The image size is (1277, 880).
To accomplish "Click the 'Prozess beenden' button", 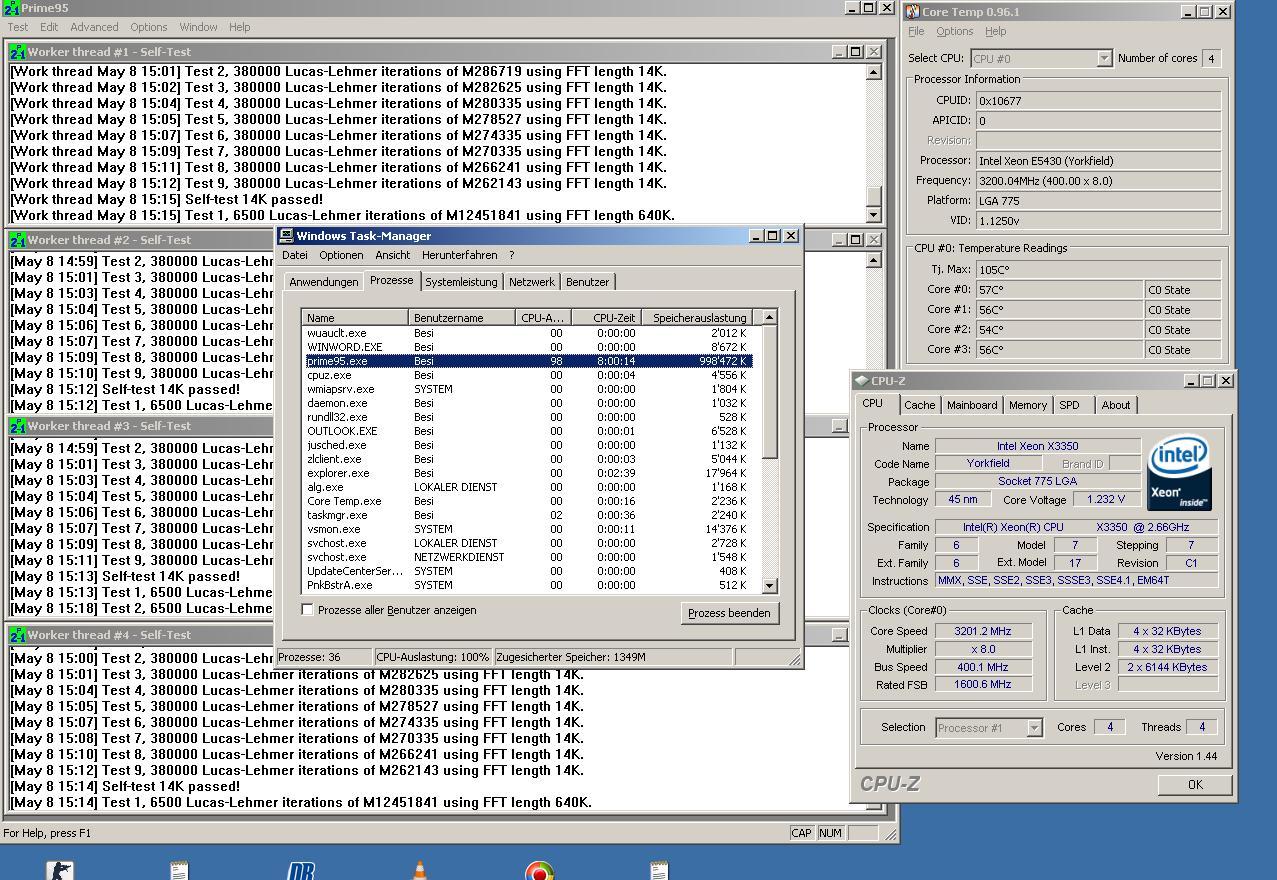I will pos(729,613).
